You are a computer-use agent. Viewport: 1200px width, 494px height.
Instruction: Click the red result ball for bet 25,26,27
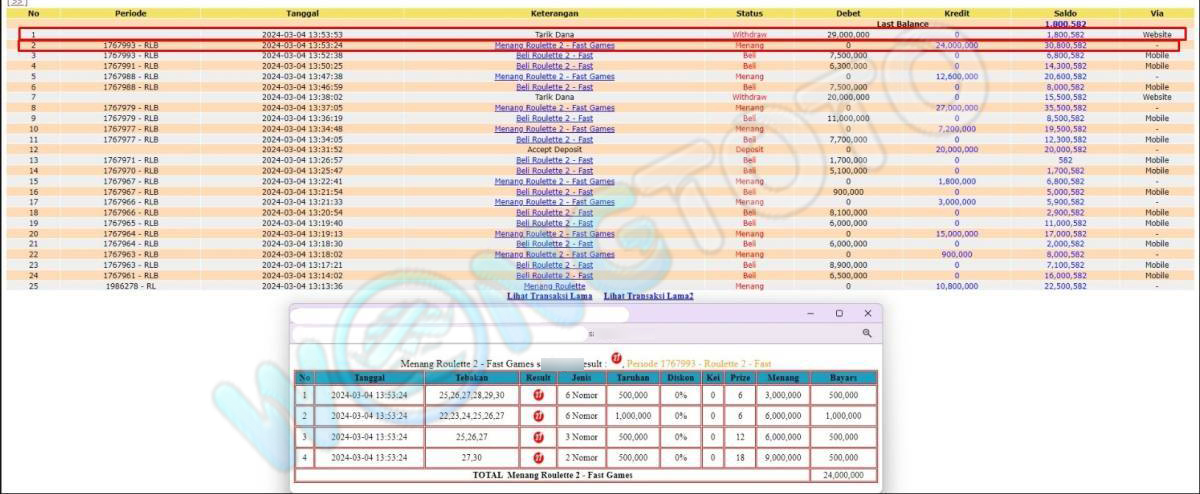pyautogui.click(x=538, y=437)
